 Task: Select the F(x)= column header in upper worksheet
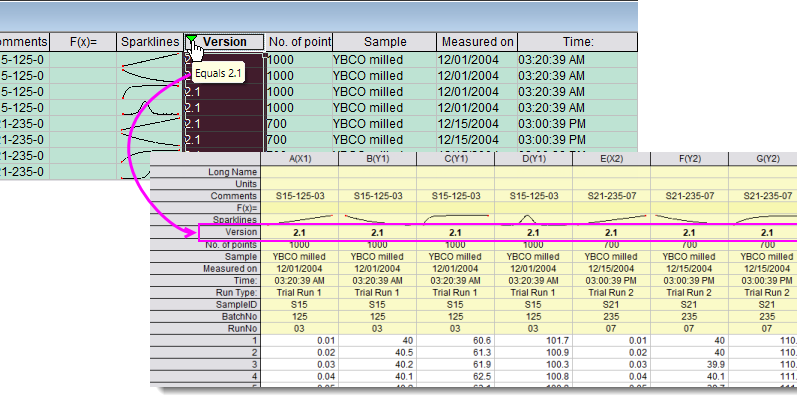coord(83,42)
